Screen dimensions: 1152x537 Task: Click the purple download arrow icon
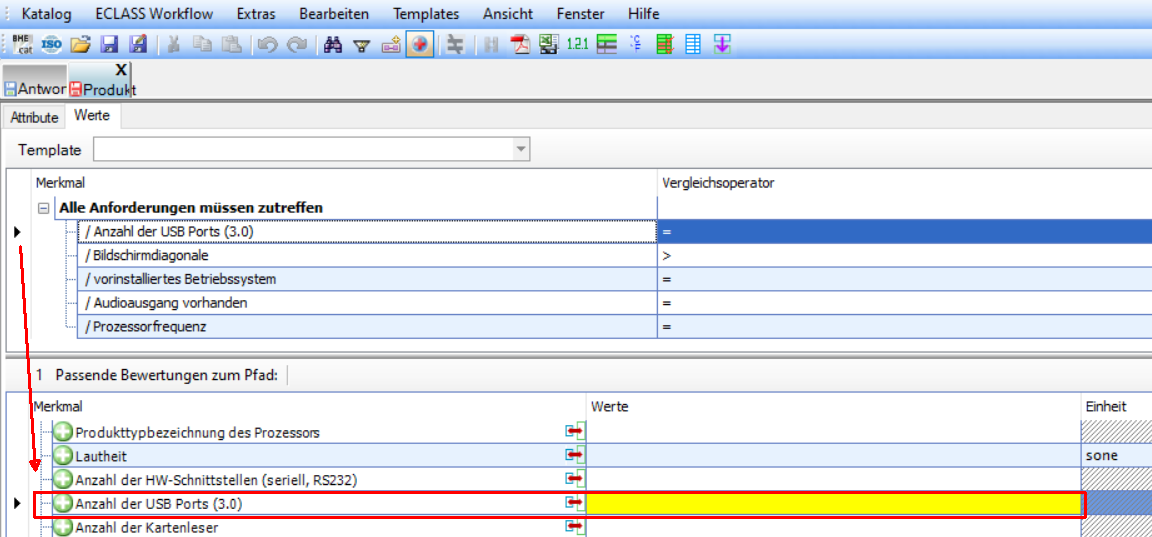(722, 44)
